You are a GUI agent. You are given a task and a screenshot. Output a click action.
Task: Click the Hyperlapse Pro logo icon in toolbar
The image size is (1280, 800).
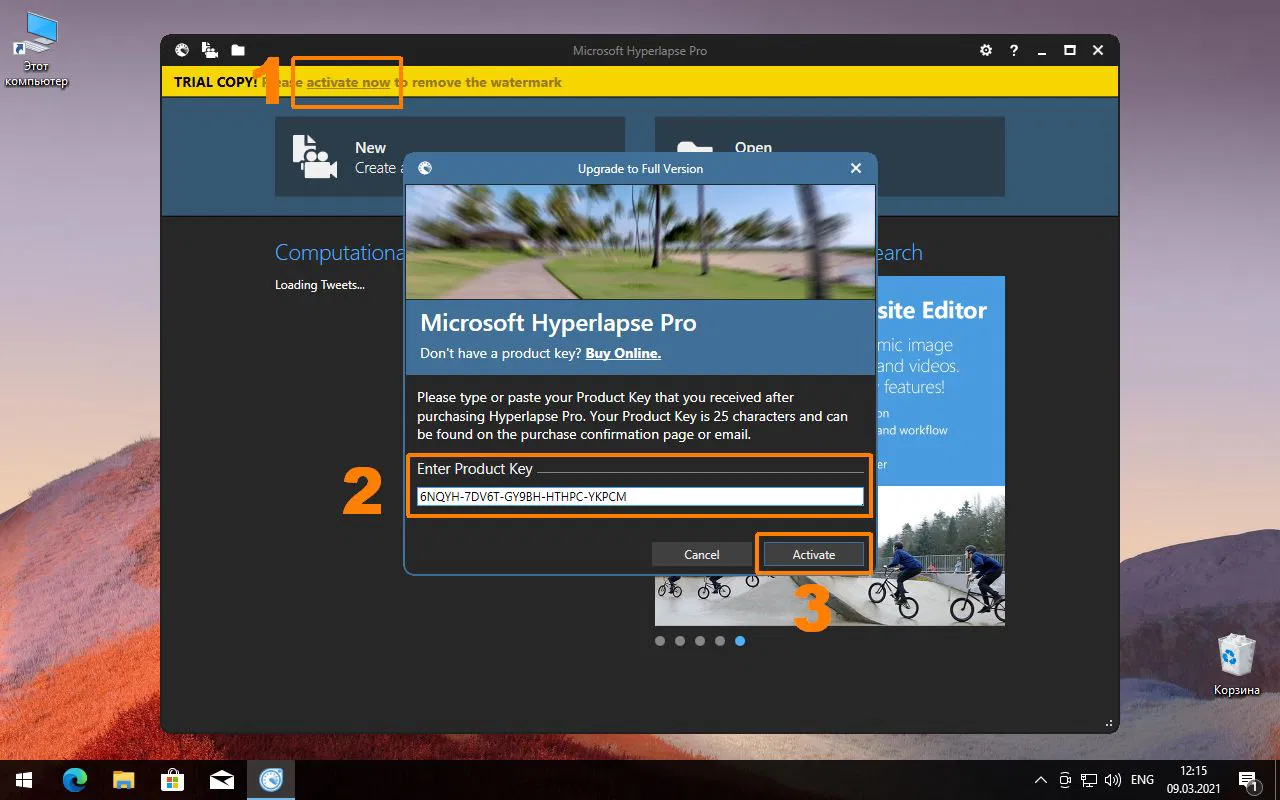182,50
